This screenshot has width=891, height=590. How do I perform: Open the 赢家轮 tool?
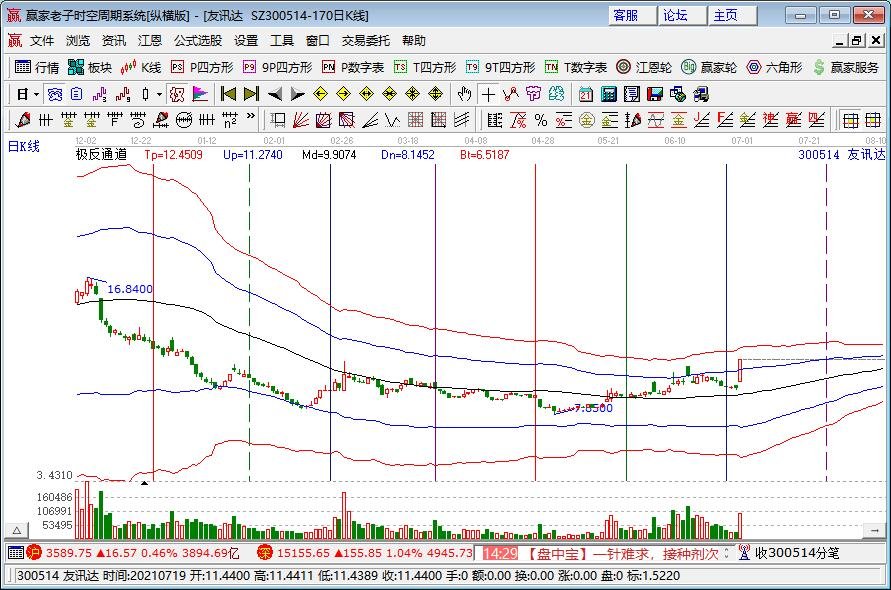tap(712, 68)
